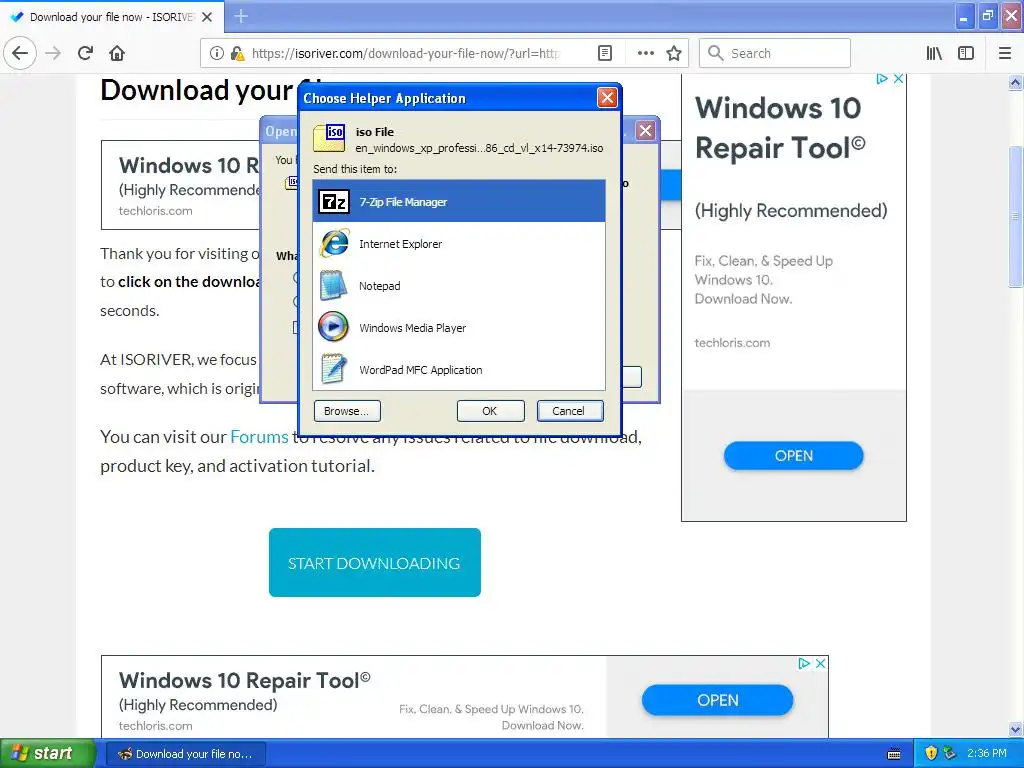Viewport: 1024px width, 768px height.
Task: Toggle reader view icon in address bar
Action: [x=605, y=53]
